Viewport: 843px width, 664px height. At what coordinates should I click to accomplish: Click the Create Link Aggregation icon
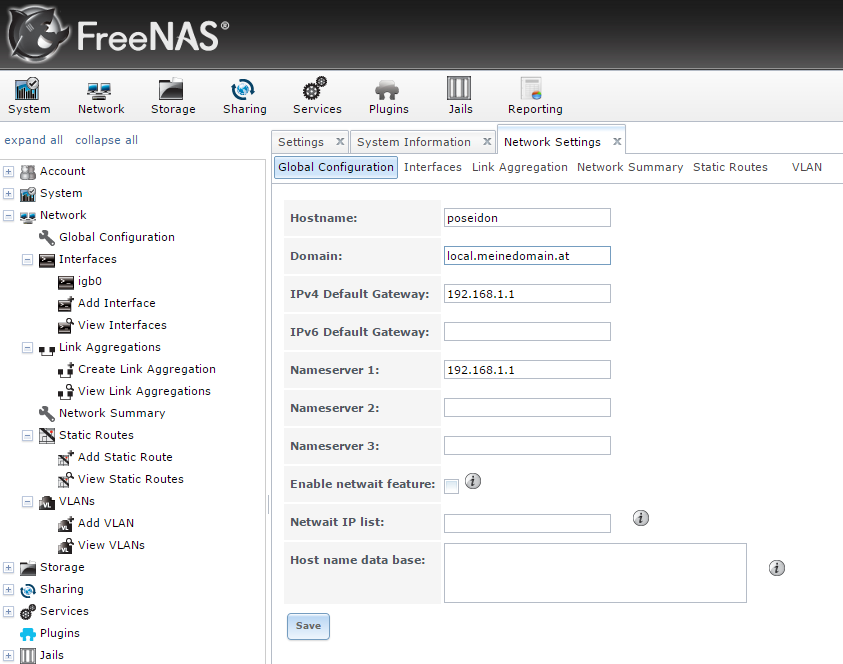pos(66,370)
